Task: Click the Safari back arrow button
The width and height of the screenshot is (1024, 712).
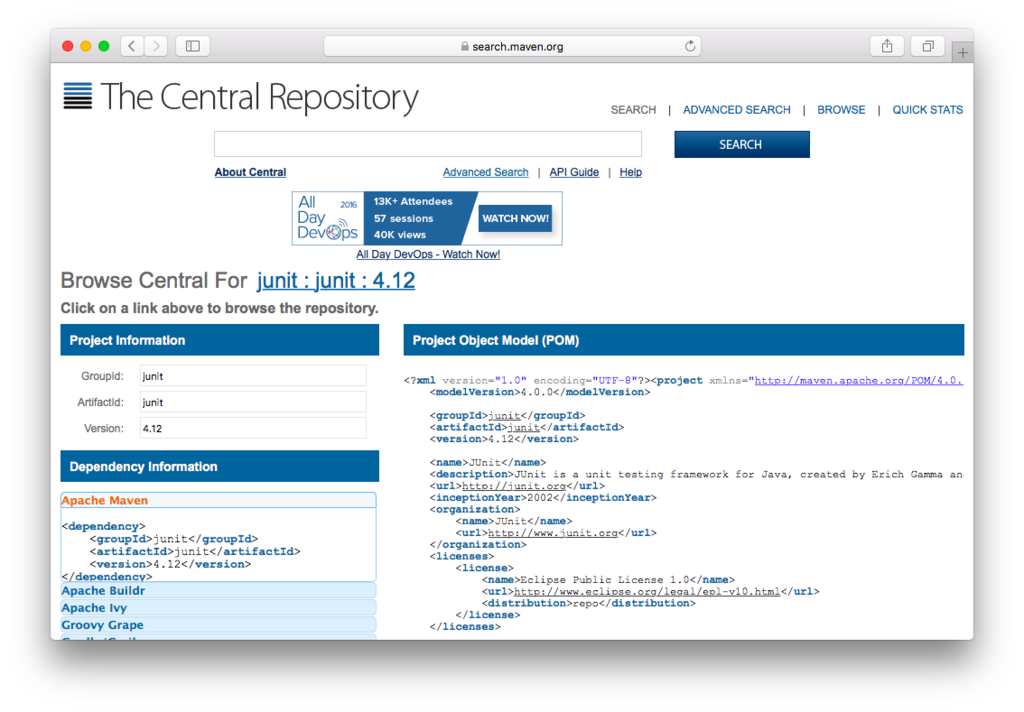Action: point(132,46)
